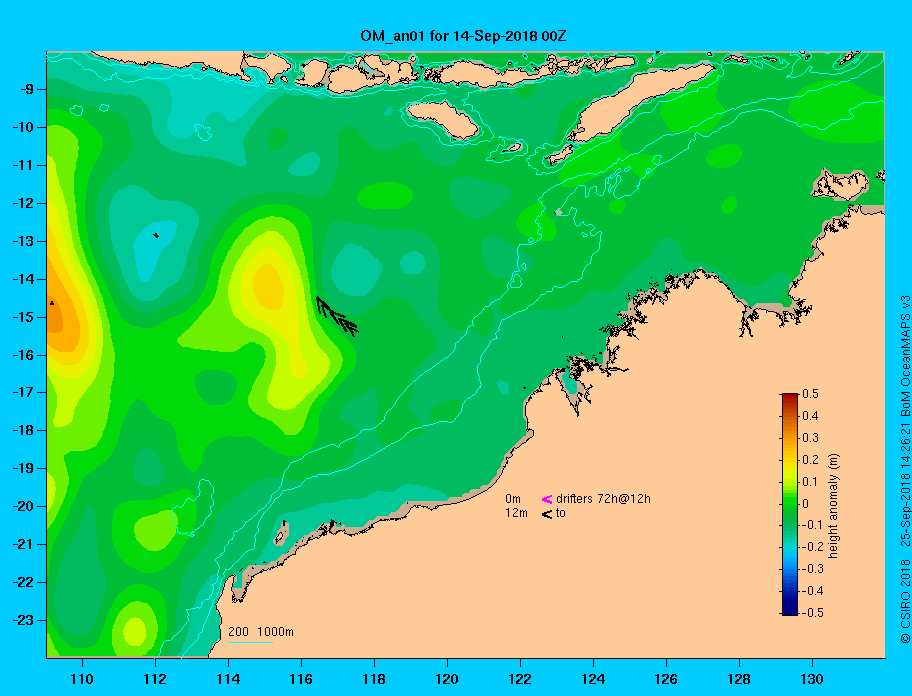Click colorbar tick label '0.4'
Image resolution: width=912 pixels, height=696 pixels.
click(810, 416)
